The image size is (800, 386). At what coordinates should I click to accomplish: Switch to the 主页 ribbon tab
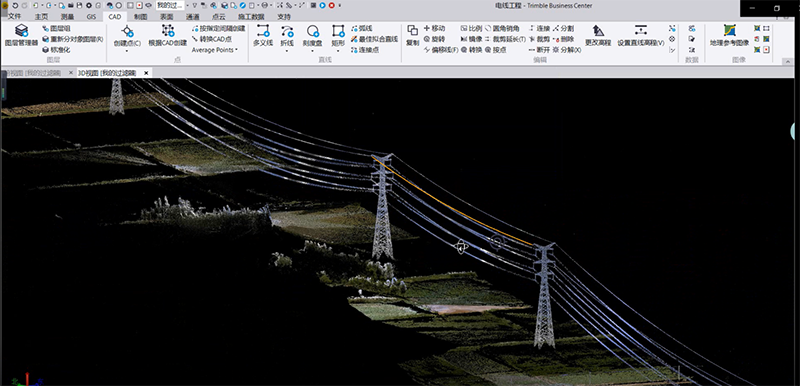41,16
